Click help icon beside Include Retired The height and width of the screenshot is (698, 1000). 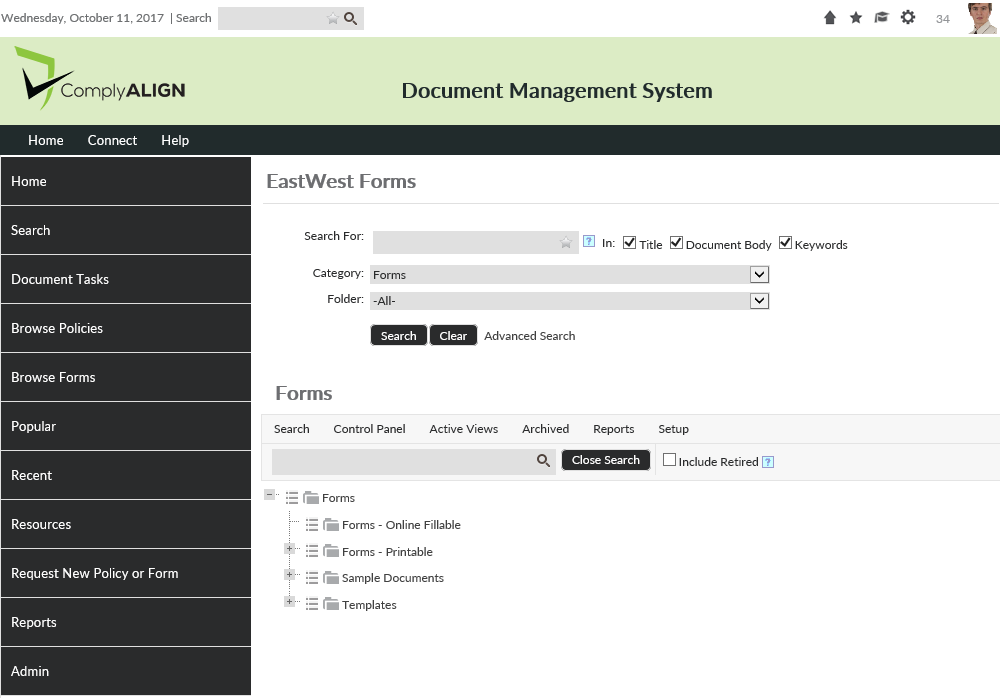(x=768, y=462)
